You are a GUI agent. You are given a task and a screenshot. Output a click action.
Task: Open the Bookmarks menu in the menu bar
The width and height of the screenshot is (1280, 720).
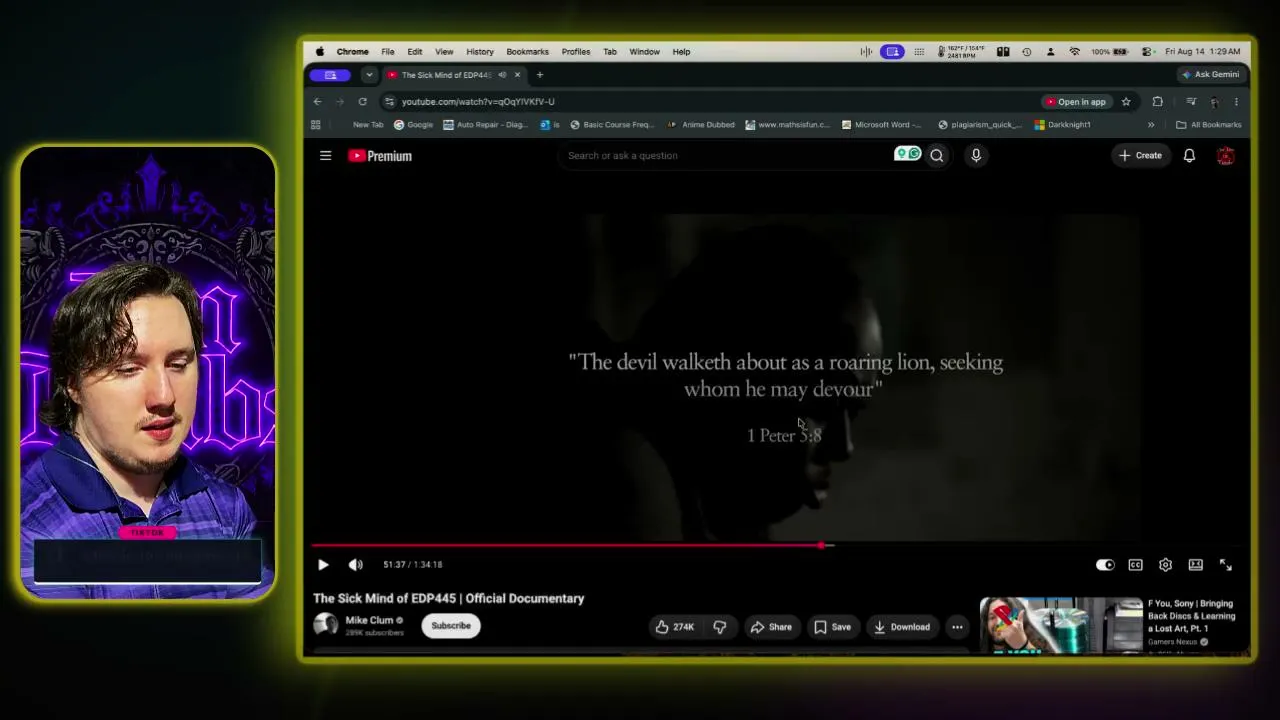pos(528,52)
